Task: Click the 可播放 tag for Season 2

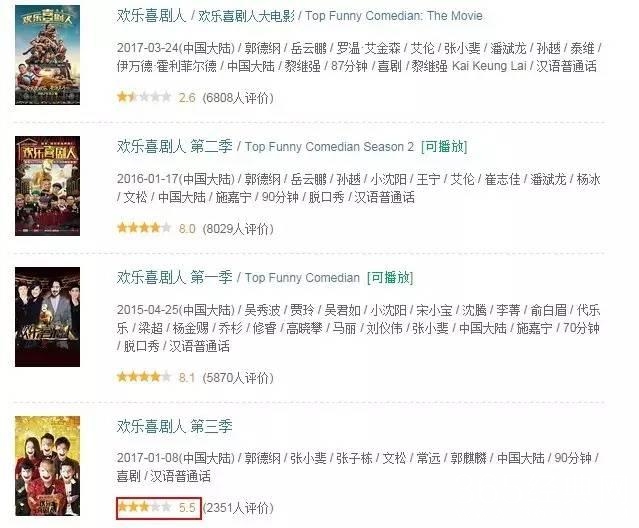Action: pyautogui.click(x=444, y=147)
